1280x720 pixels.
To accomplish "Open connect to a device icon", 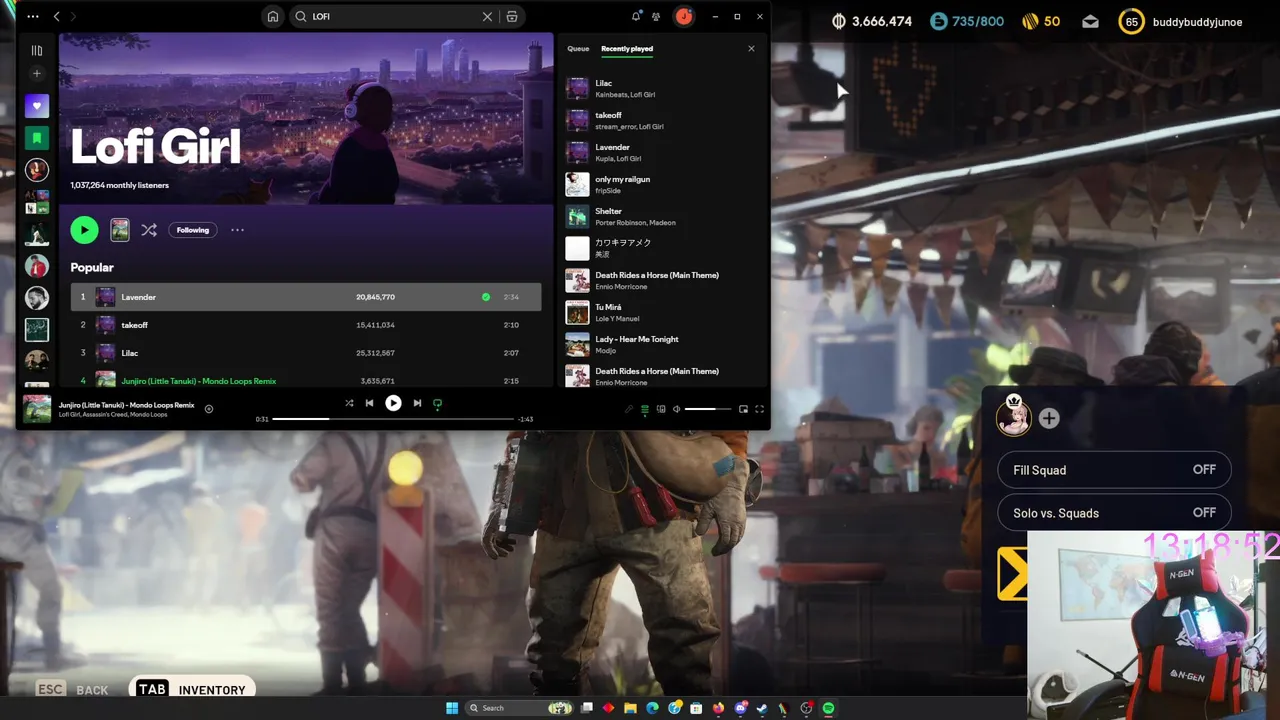I will (661, 409).
